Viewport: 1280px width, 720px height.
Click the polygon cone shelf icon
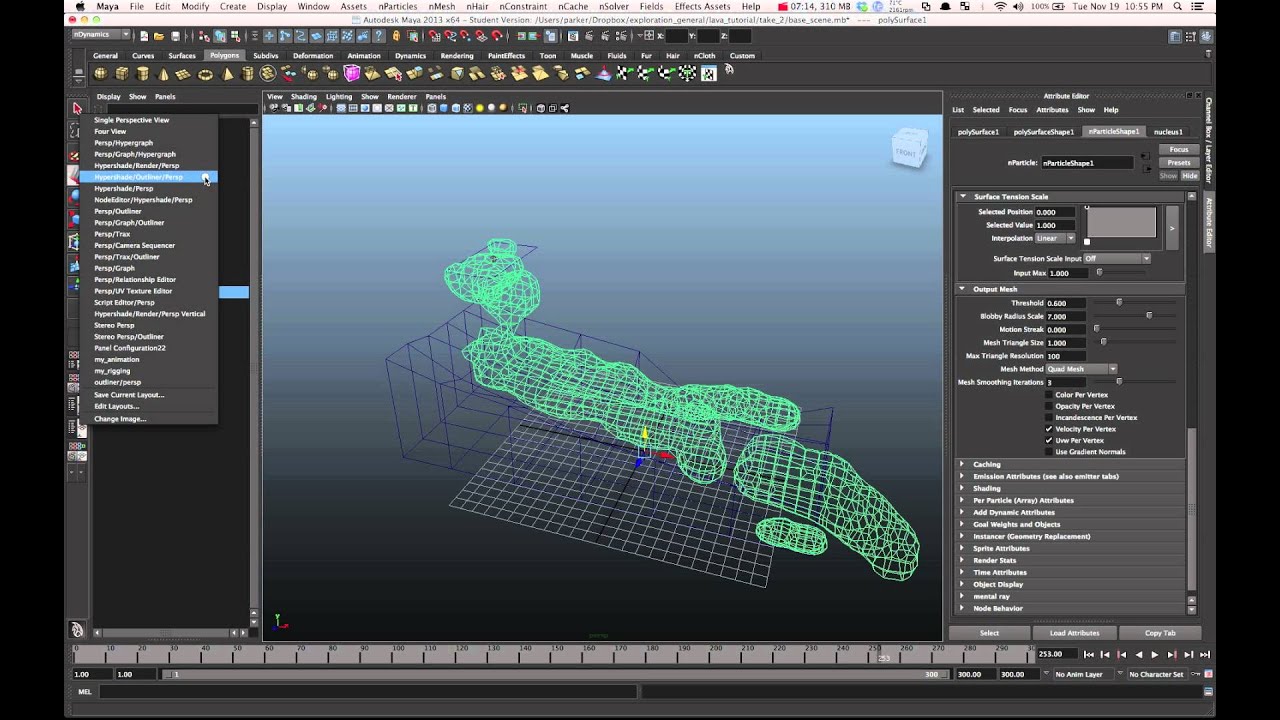click(164, 74)
